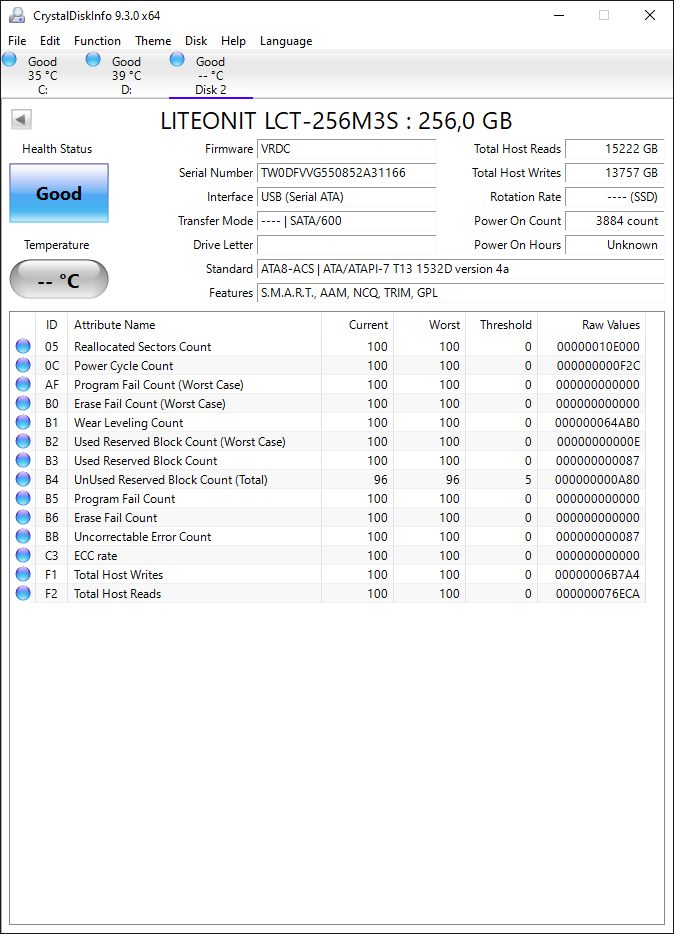The height and width of the screenshot is (934, 674).
Task: Click status orb for Reallocated Sectors Count
Action: pos(23,346)
